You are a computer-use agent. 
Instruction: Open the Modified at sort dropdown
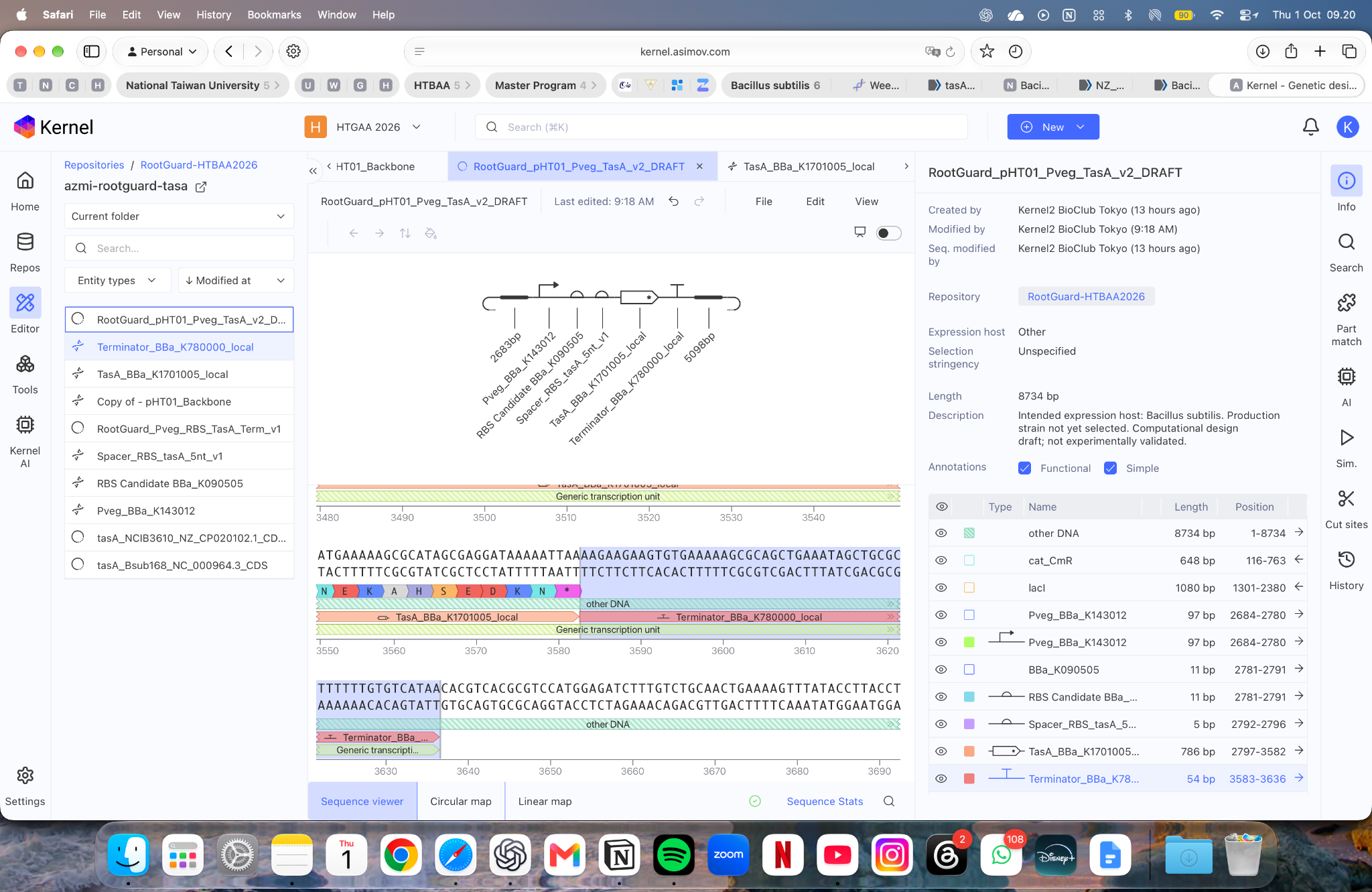coord(236,280)
